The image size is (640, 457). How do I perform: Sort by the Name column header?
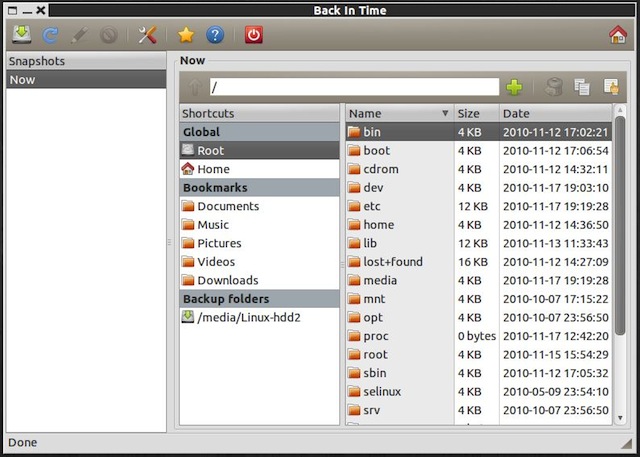coord(400,113)
